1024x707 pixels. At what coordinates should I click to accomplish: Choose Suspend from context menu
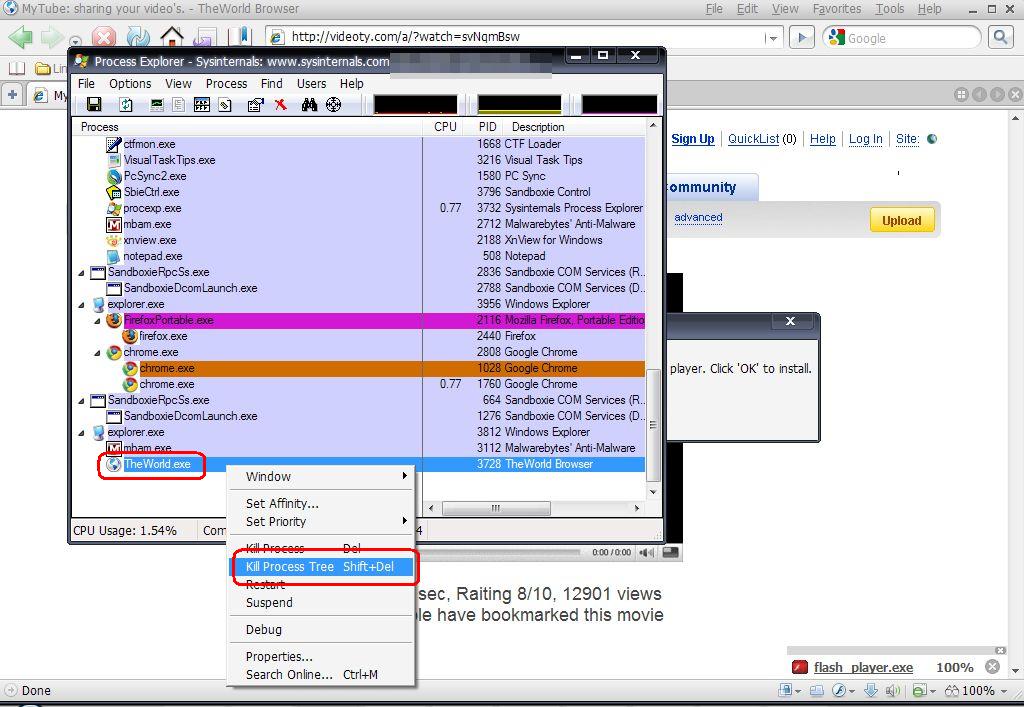click(321, 603)
